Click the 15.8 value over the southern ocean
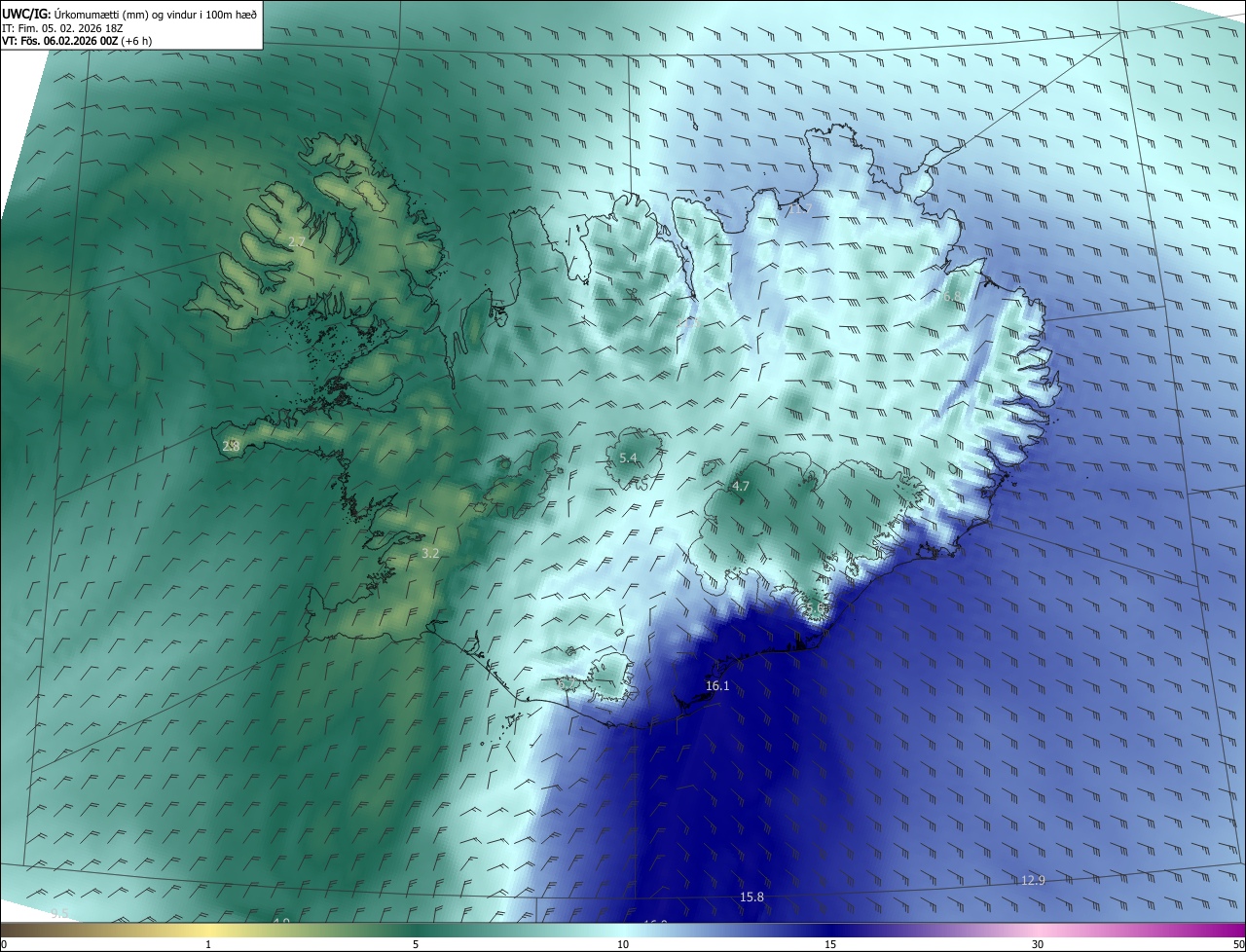Viewport: 1246px width, 952px height. (751, 897)
